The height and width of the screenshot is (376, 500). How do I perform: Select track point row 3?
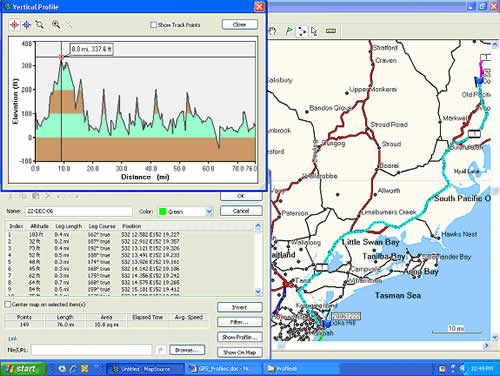pos(130,248)
